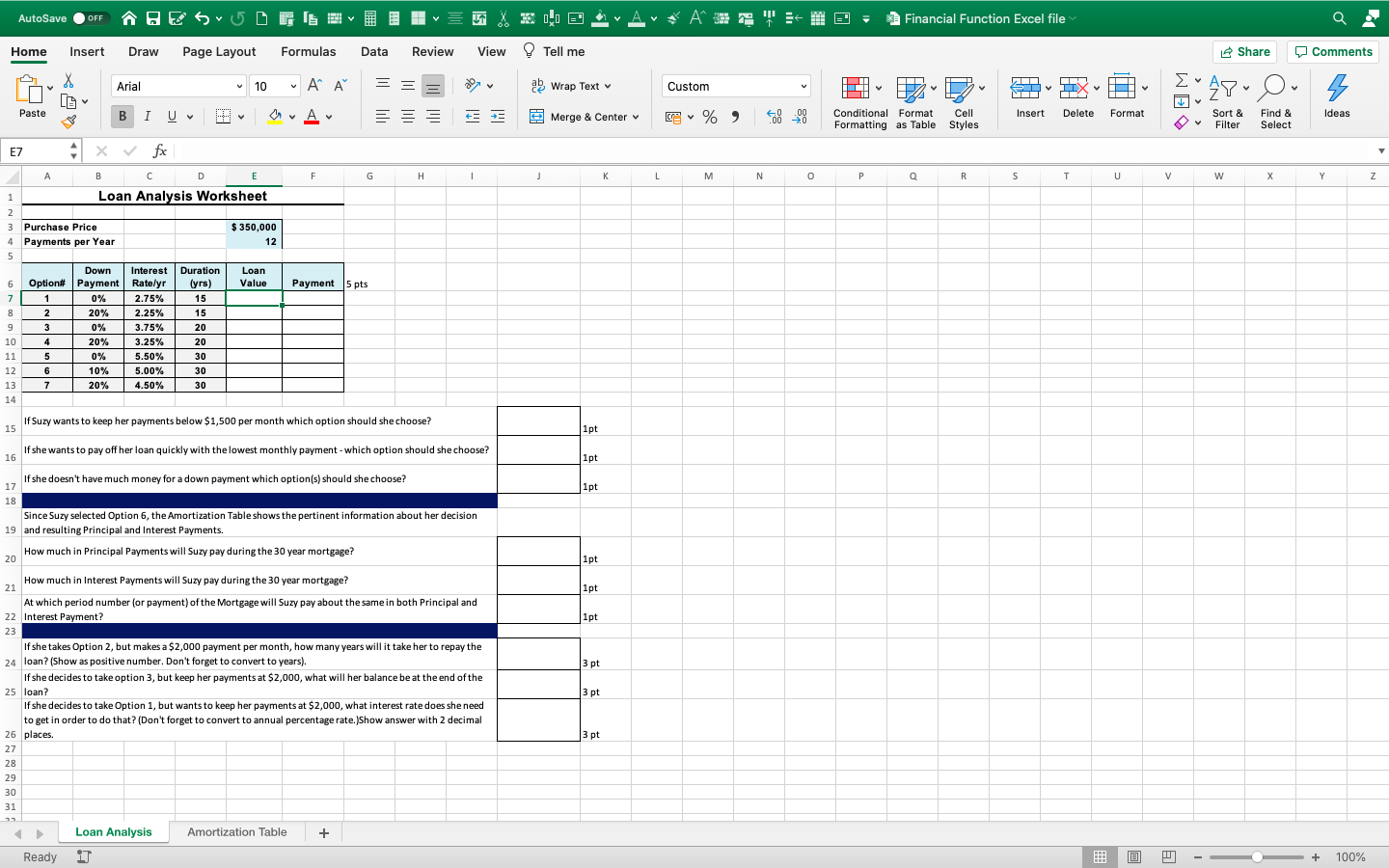1389x868 pixels.
Task: Open the Amortization Table sheet tab
Action: pyautogui.click(x=237, y=831)
